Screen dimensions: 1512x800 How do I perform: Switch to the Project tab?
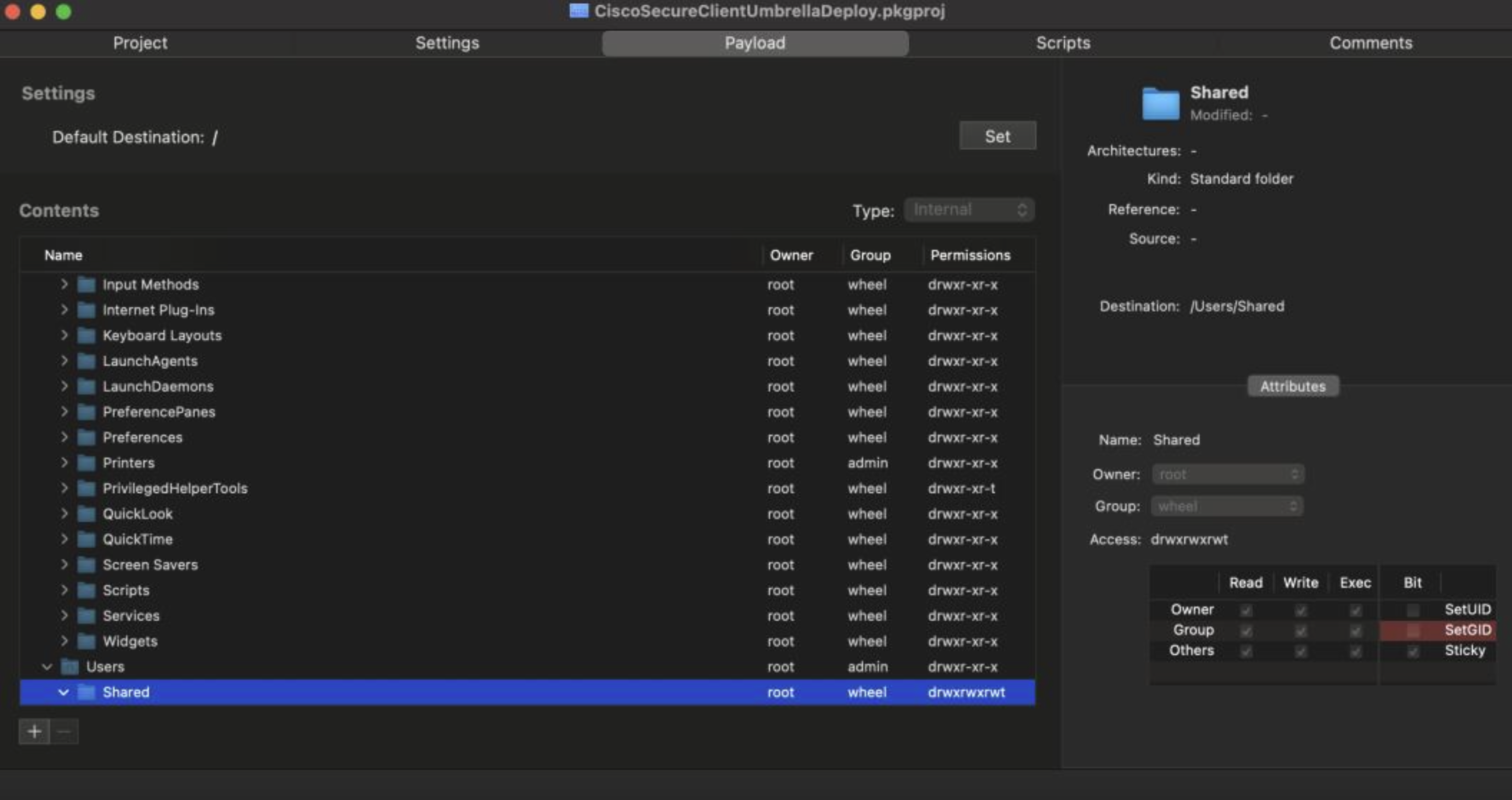point(140,43)
